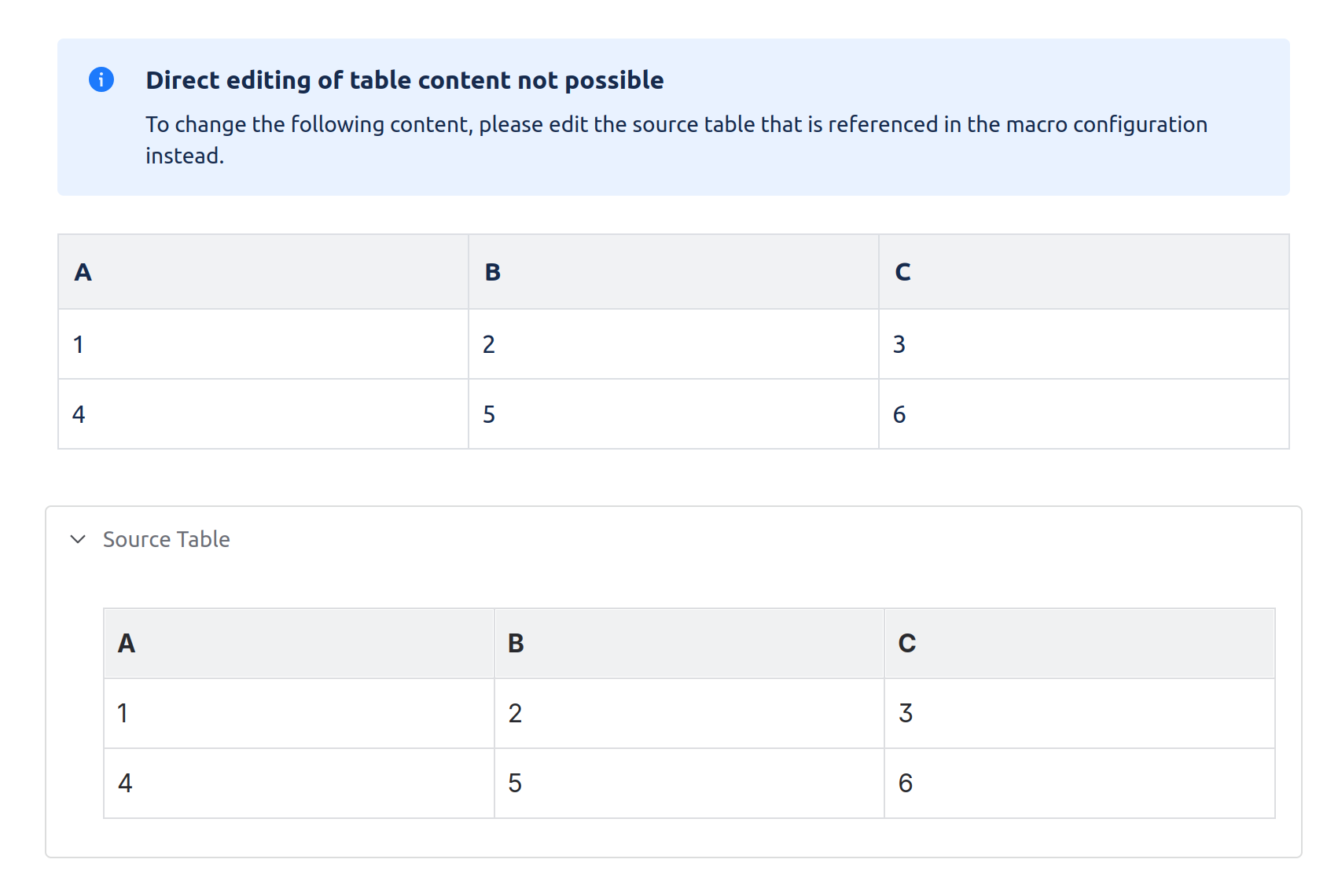
Task: Click the blue info icon in the notice
Action: pyautogui.click(x=101, y=79)
